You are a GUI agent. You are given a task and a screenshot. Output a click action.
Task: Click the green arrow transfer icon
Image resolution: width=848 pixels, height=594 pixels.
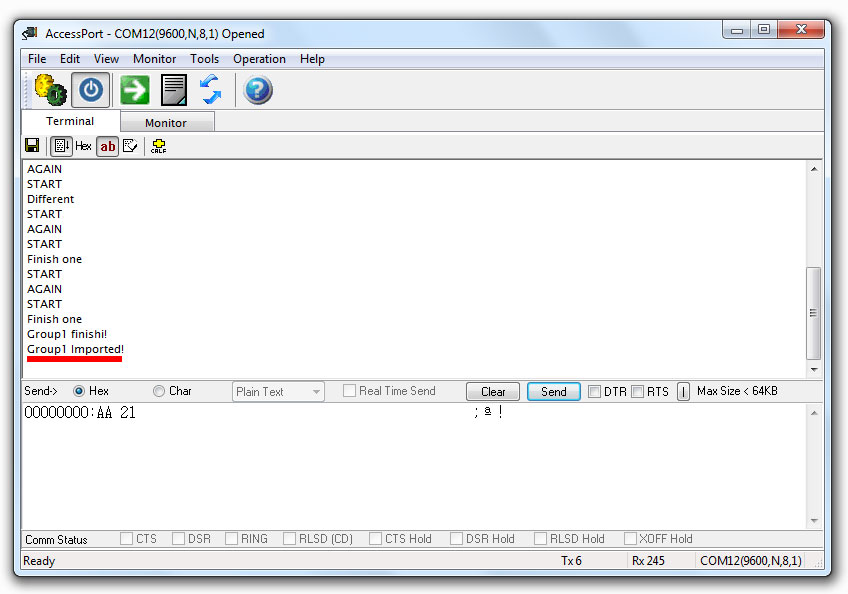[135, 90]
